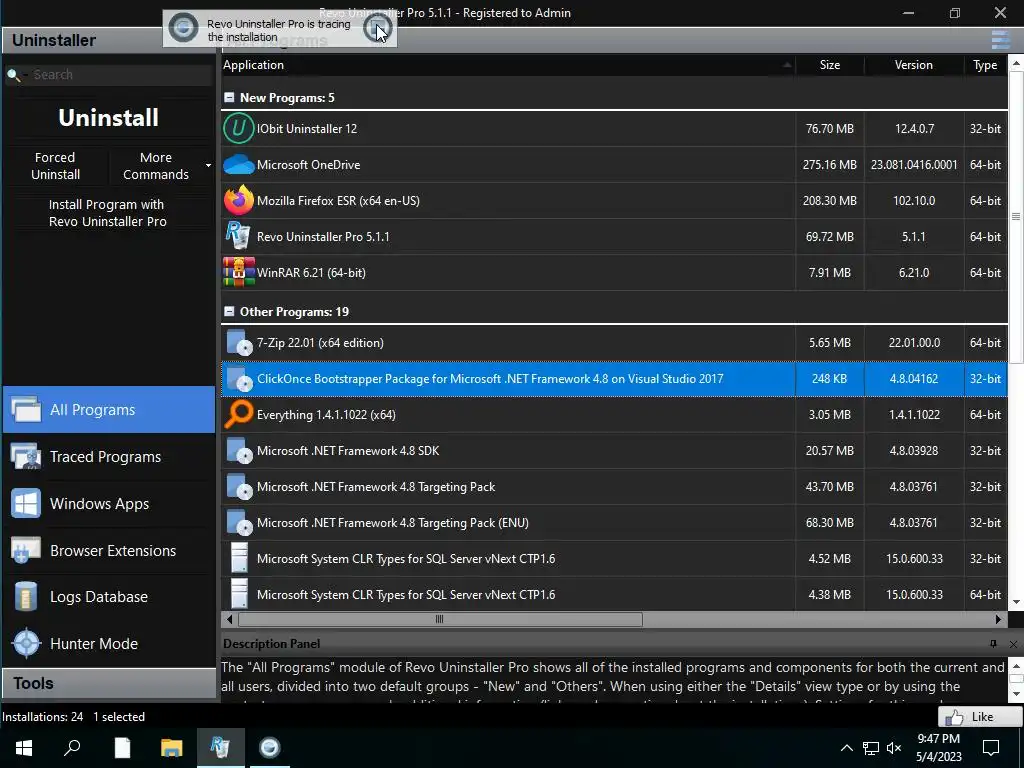Click the Microsoft OneDrive cloud icon
The height and width of the screenshot is (768, 1024).
pyautogui.click(x=238, y=165)
